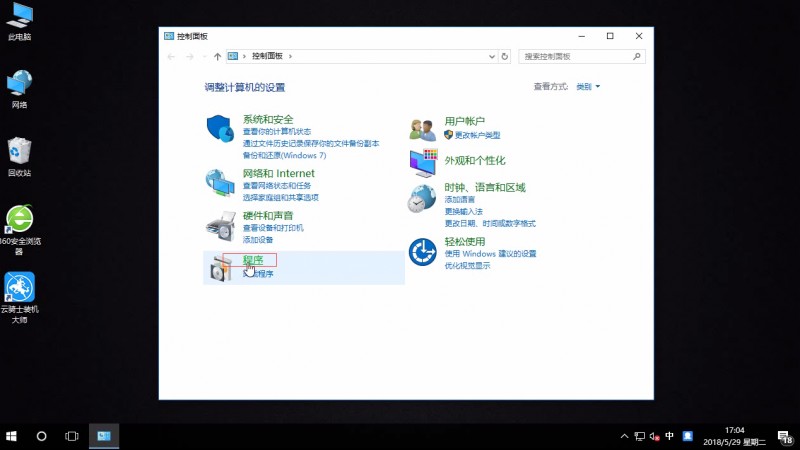Click 使用 Windows 建议的设置 link
This screenshot has height=450, width=800.
[x=490, y=254]
